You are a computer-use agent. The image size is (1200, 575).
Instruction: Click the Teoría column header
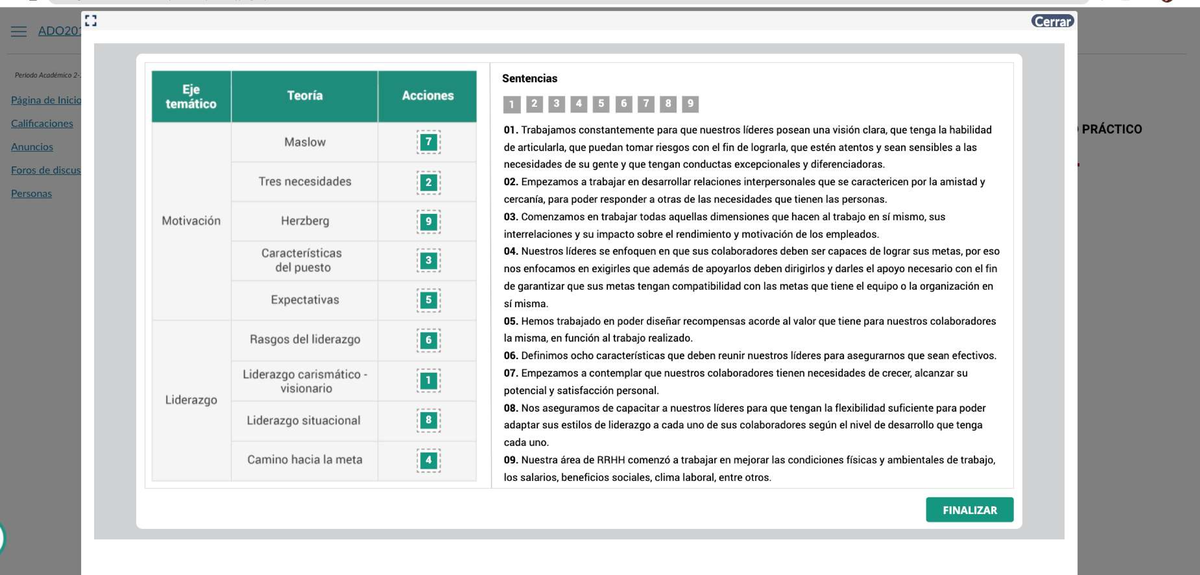click(x=305, y=96)
